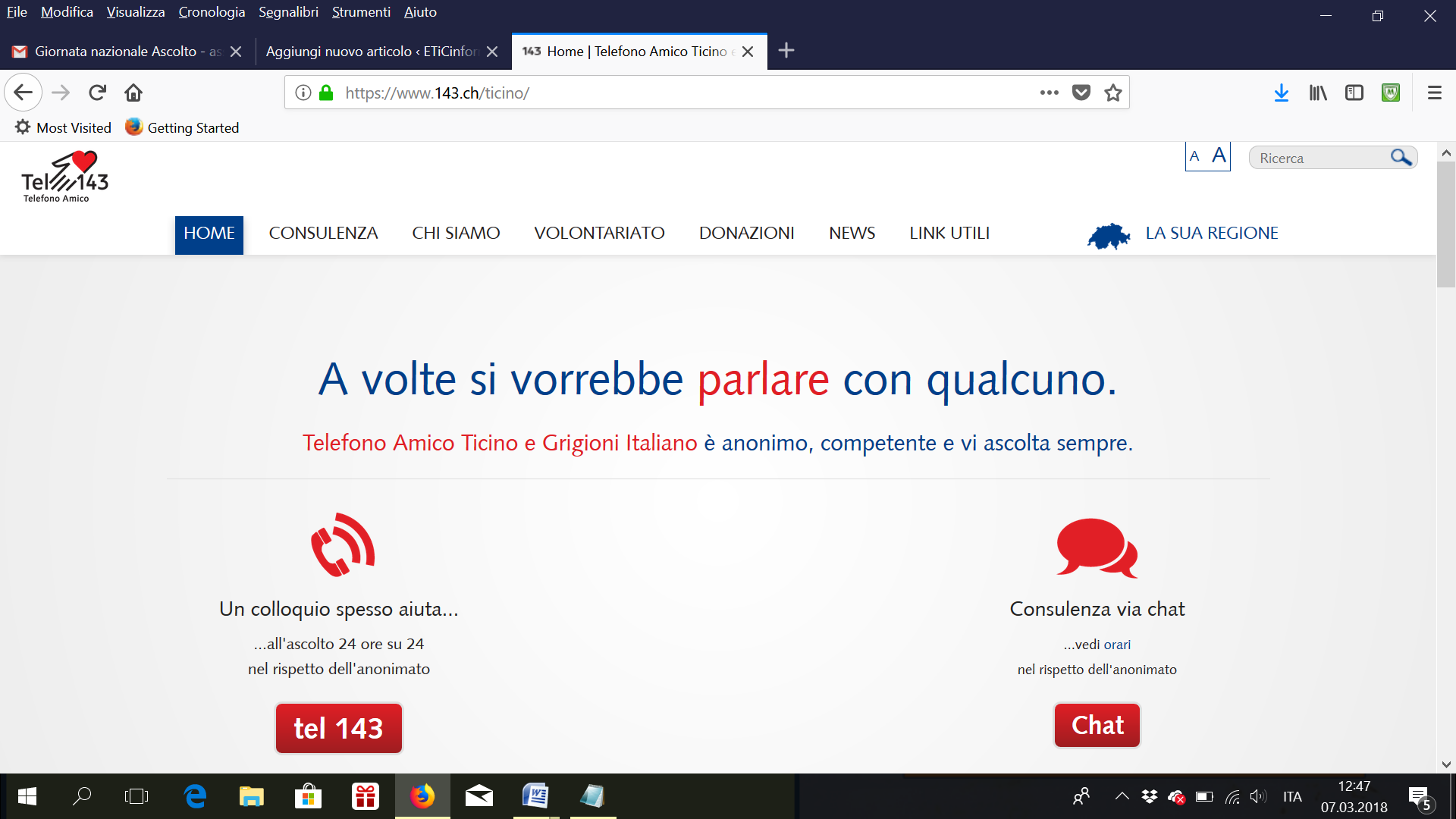Screen dimensions: 1456x819
Task: Open NEWS navigation item
Action: click(852, 234)
